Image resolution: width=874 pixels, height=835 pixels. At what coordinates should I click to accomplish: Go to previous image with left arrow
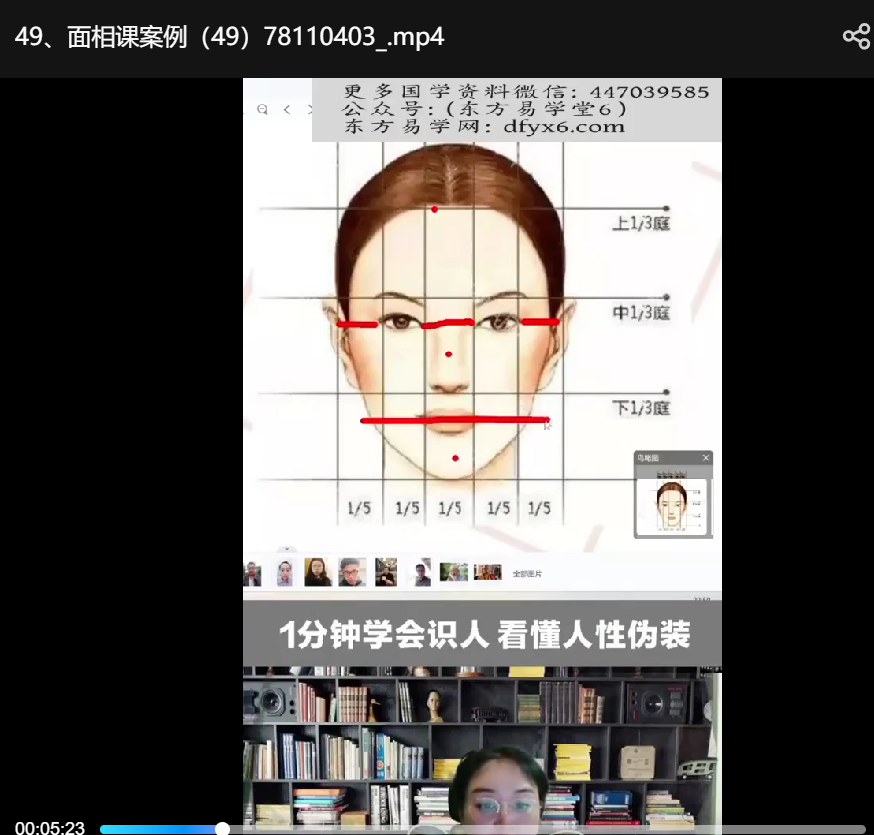[286, 109]
